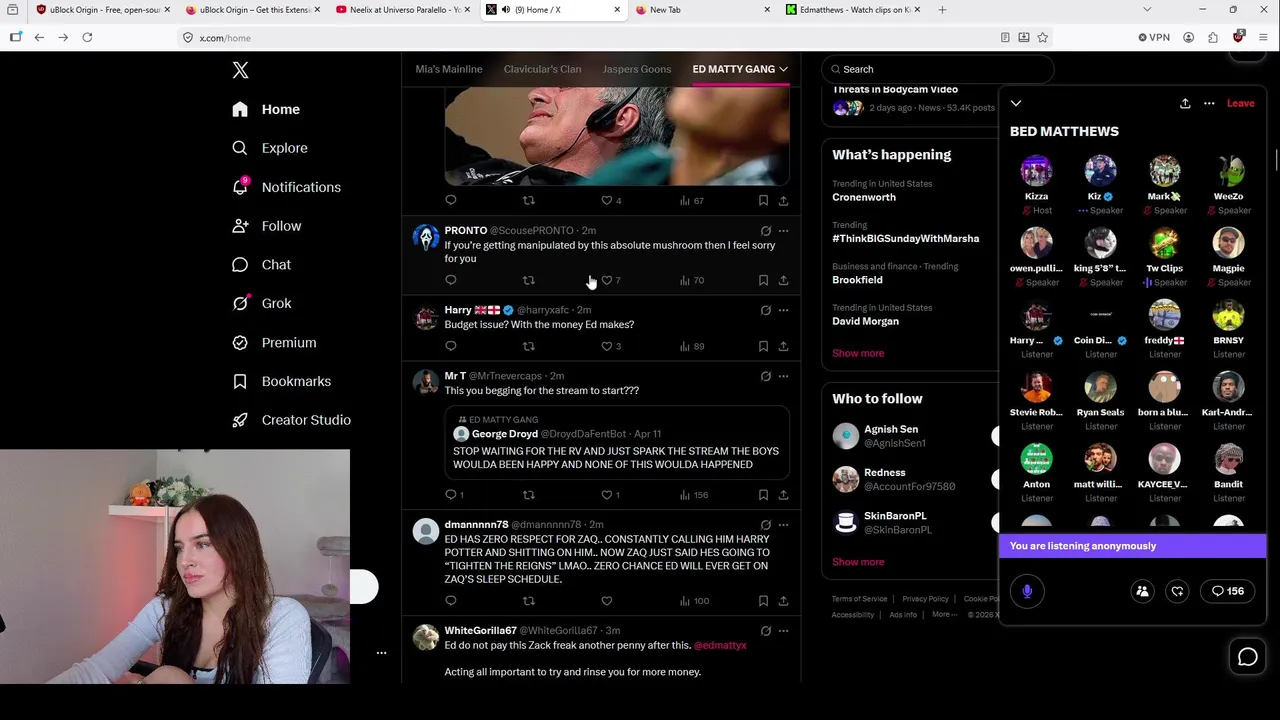Like Harry's Budget issue post

[x=606, y=346]
